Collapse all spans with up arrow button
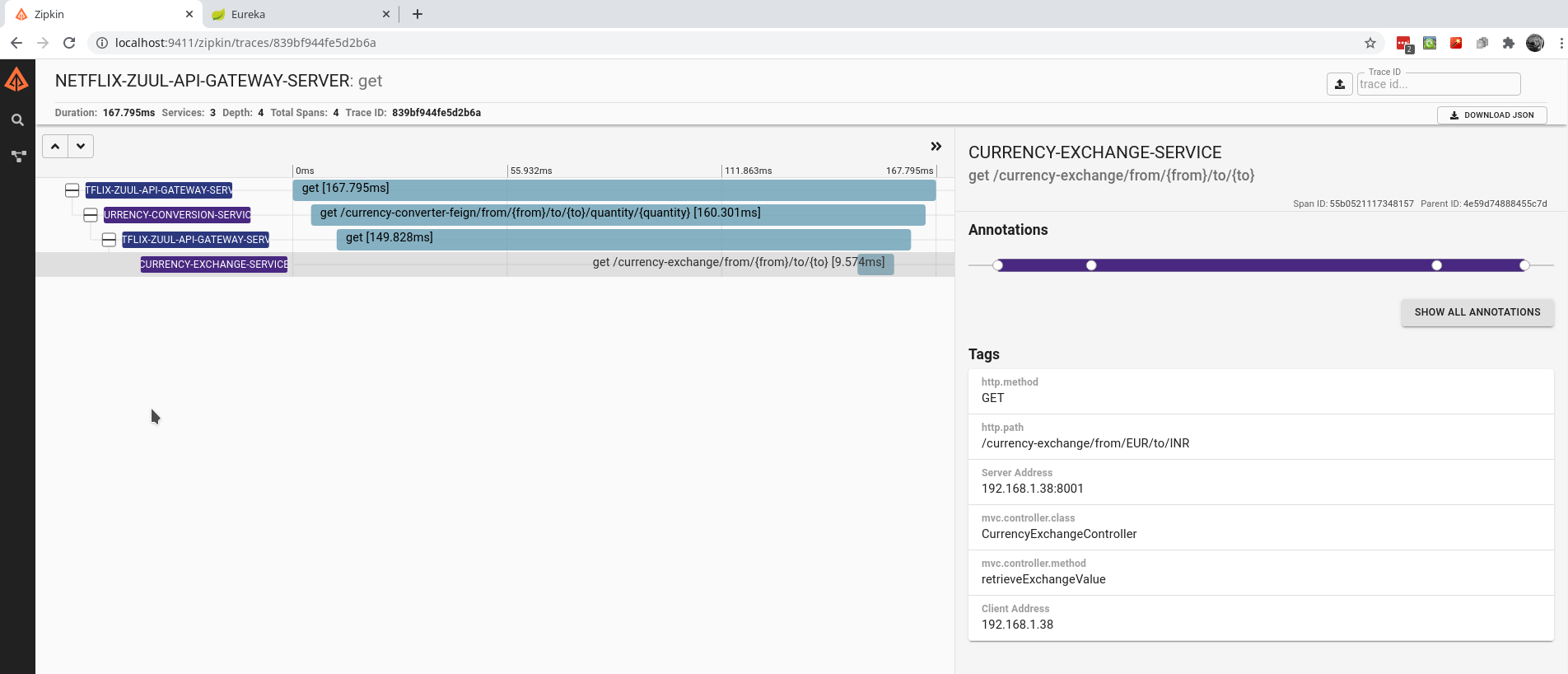This screenshot has height=674, width=1568. pyautogui.click(x=55, y=147)
